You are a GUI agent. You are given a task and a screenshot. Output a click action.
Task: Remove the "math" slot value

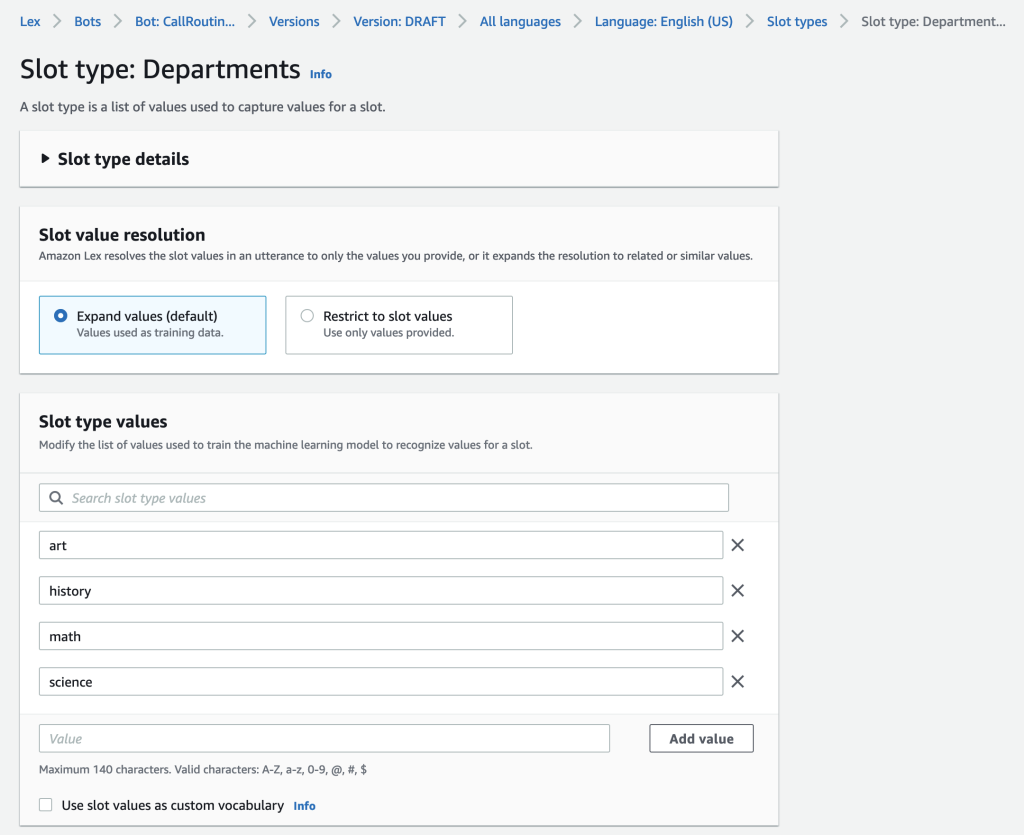point(737,636)
